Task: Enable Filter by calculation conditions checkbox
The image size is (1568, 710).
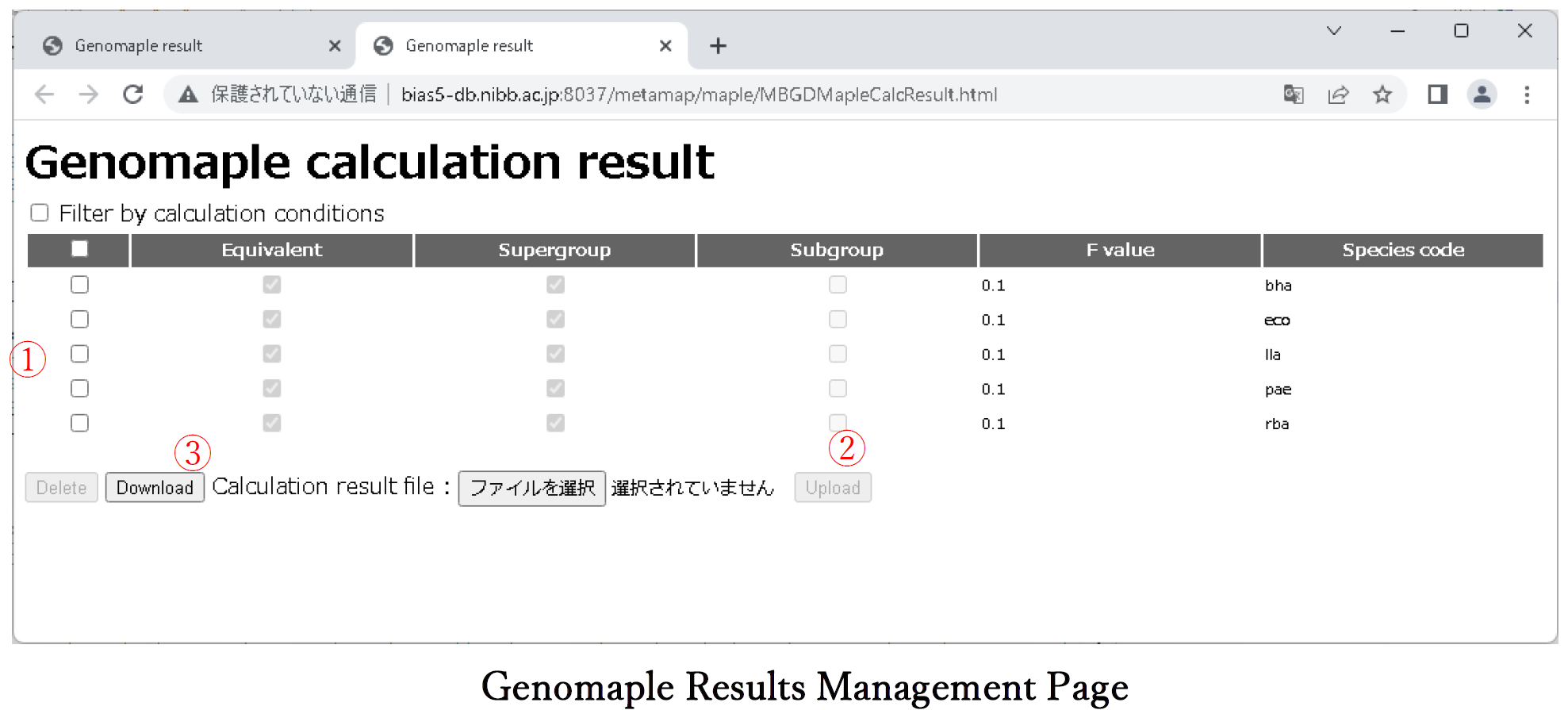Action: click(40, 213)
